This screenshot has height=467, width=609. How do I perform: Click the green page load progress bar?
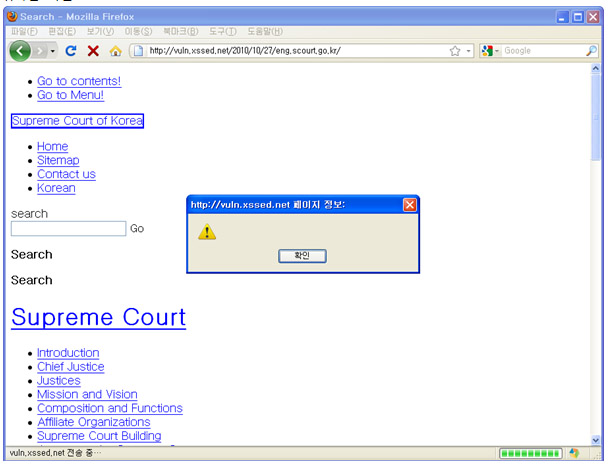click(531, 453)
